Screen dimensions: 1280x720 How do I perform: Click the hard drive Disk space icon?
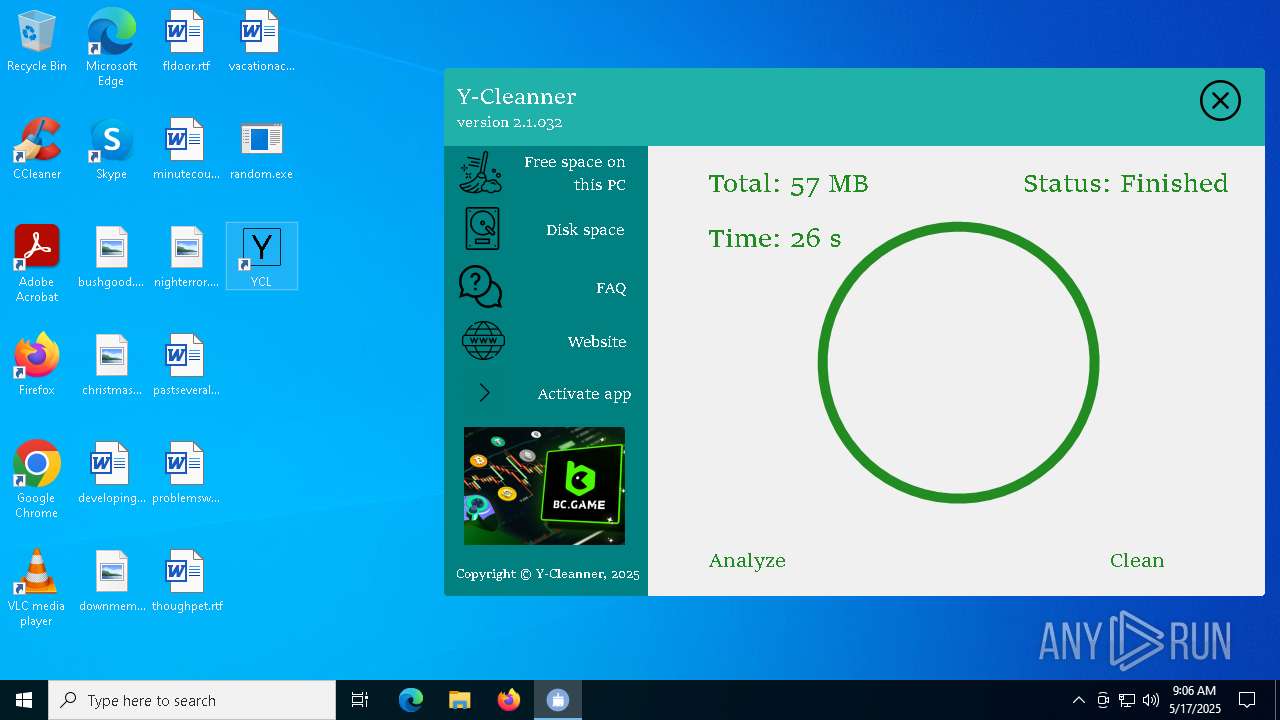[482, 229]
